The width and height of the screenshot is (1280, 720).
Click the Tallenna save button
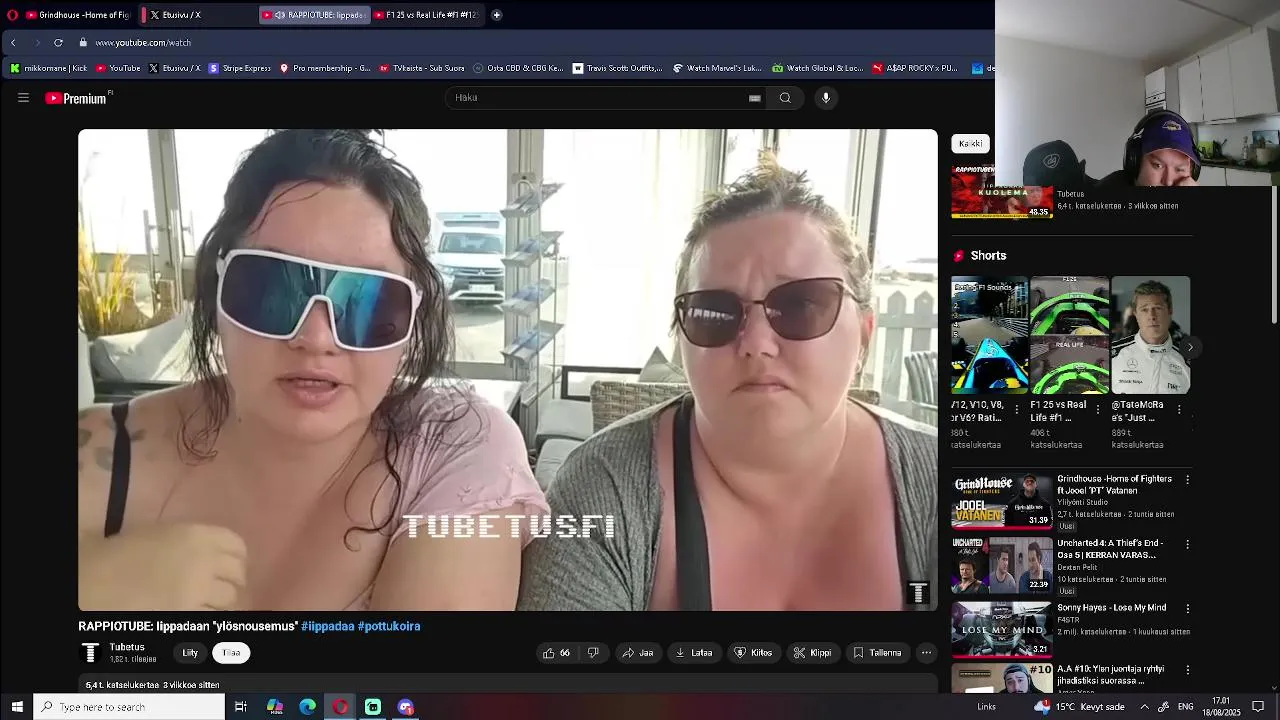[877, 653]
